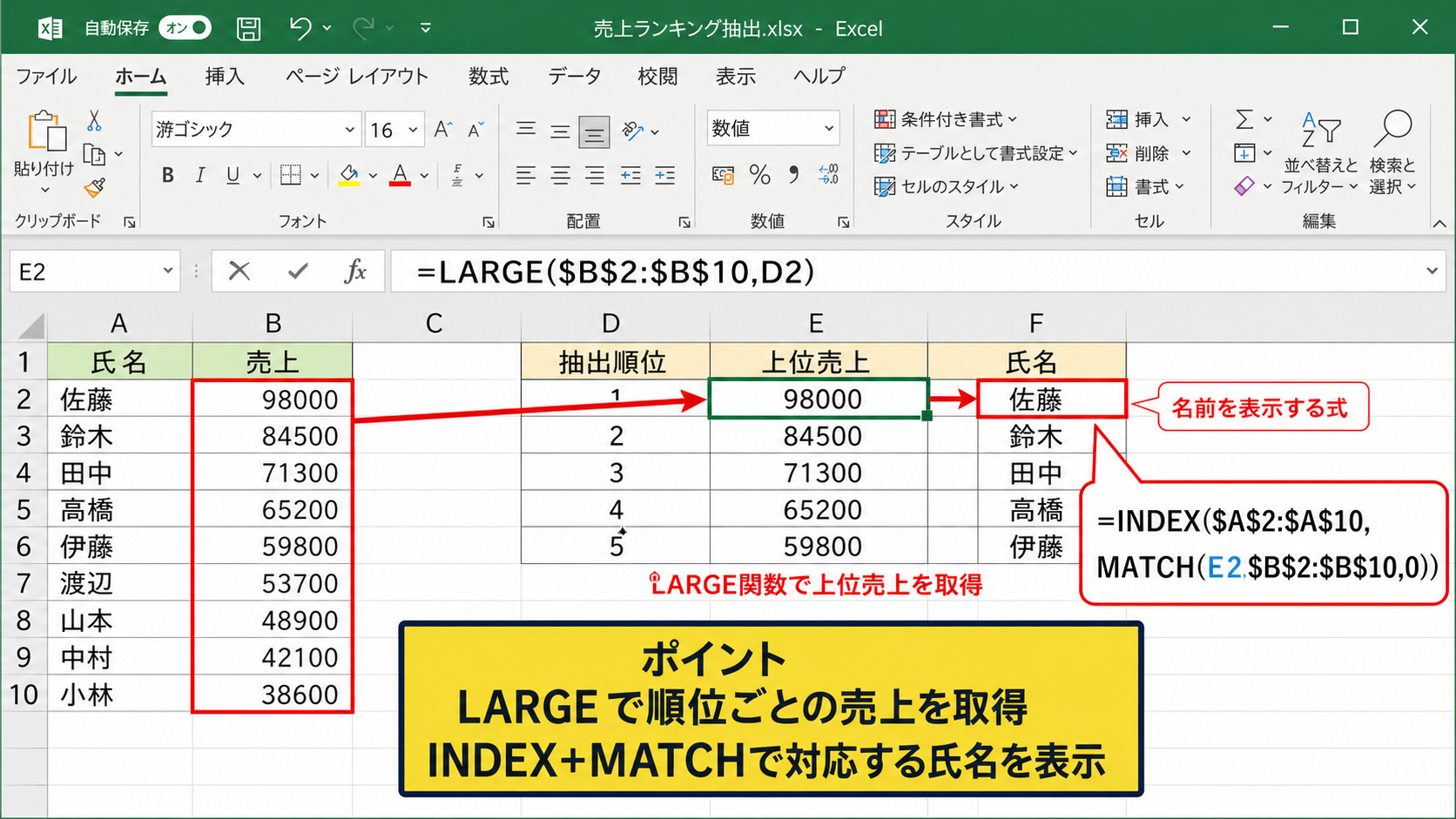This screenshot has height=819, width=1456.
Task: Click the Increase Indent icon
Action: 665,175
